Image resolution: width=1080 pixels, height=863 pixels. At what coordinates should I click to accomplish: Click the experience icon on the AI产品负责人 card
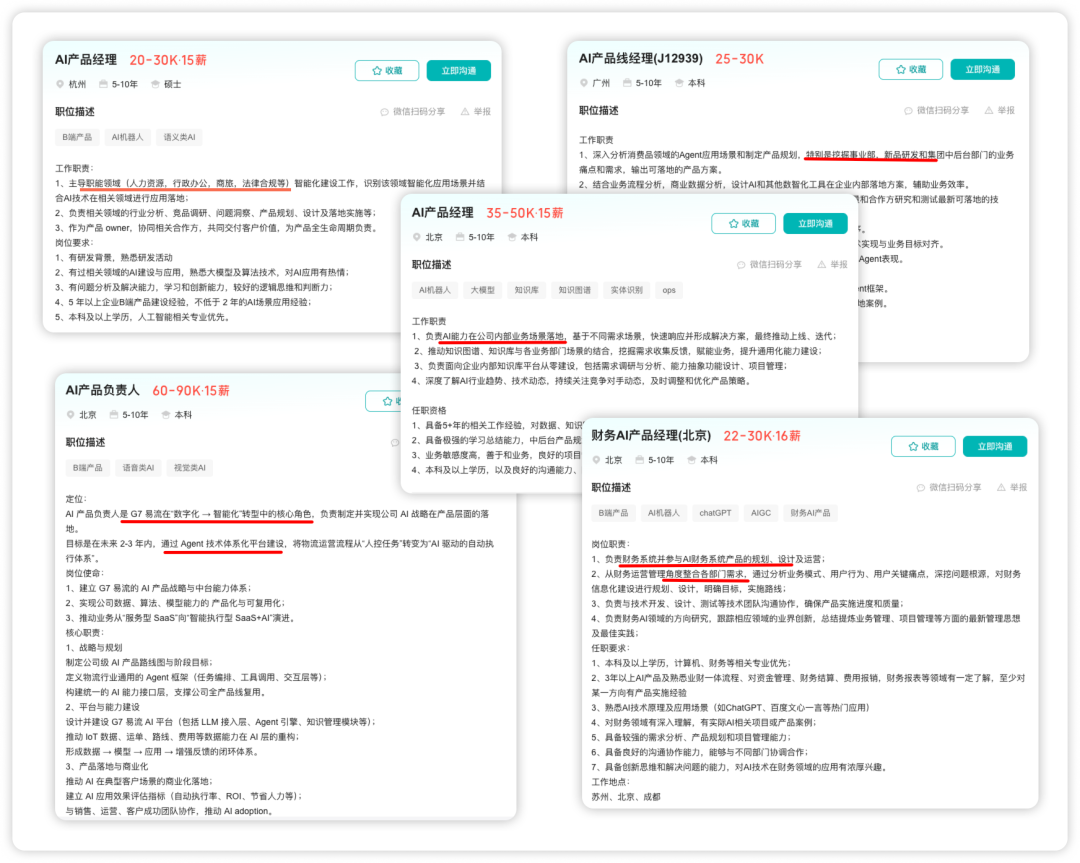(x=114, y=415)
